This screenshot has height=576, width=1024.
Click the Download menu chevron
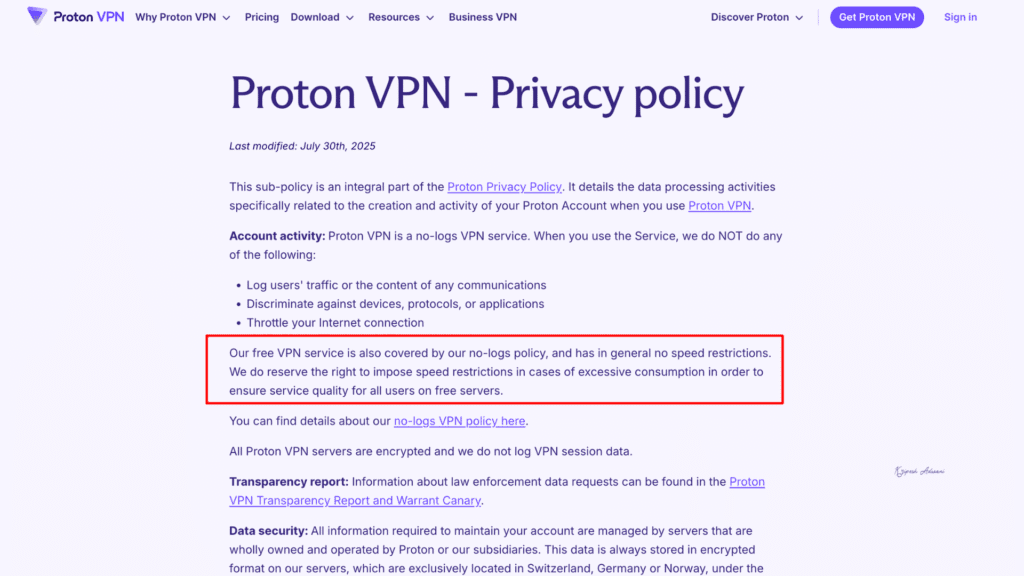[348, 17]
